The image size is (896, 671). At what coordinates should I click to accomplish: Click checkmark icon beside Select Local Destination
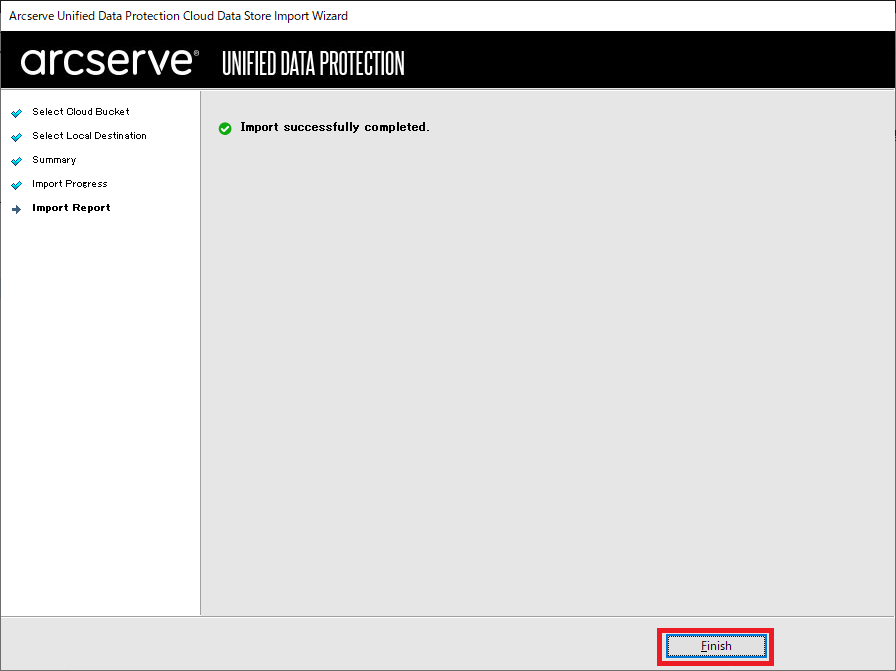(17, 137)
